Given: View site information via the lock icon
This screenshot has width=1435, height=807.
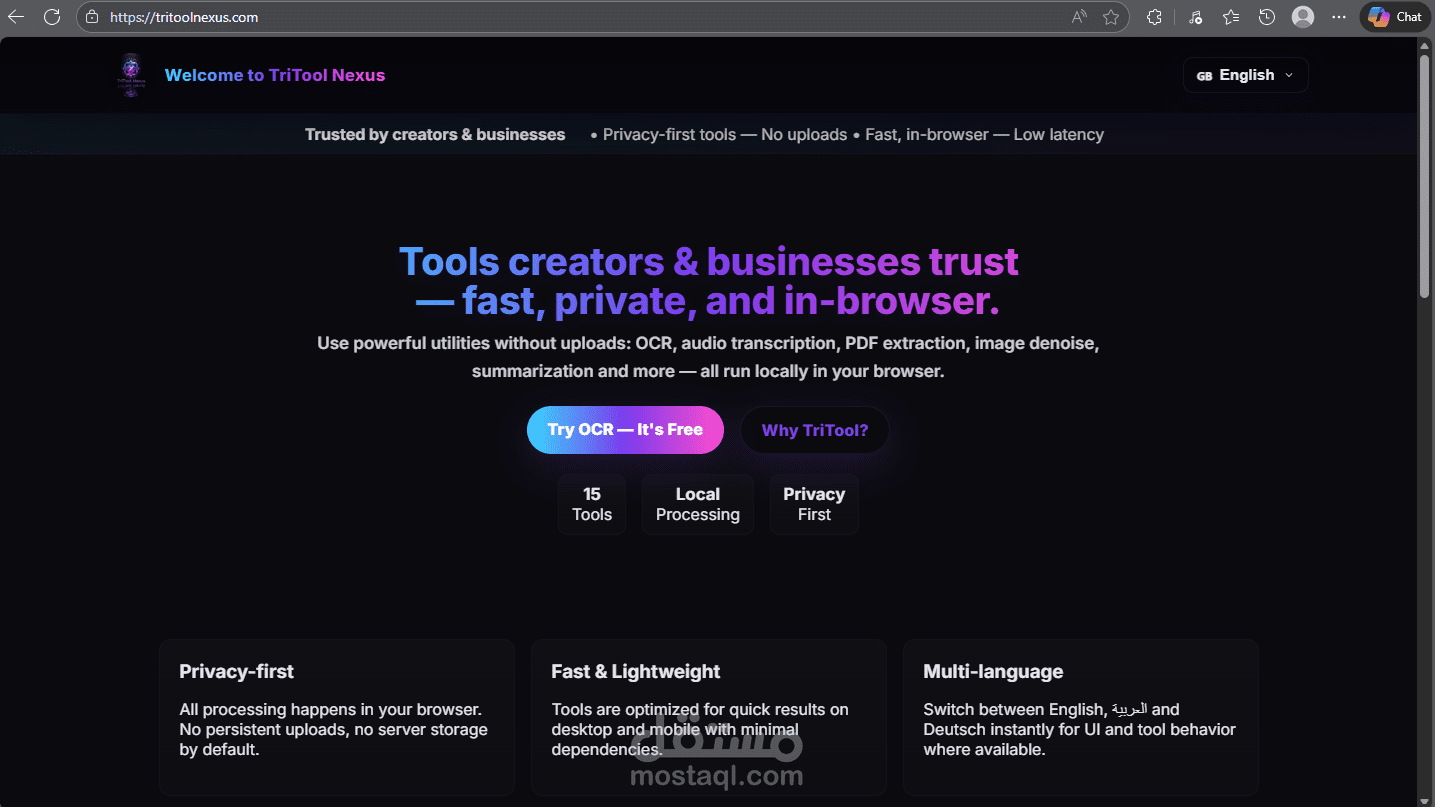Looking at the screenshot, I should (92, 17).
